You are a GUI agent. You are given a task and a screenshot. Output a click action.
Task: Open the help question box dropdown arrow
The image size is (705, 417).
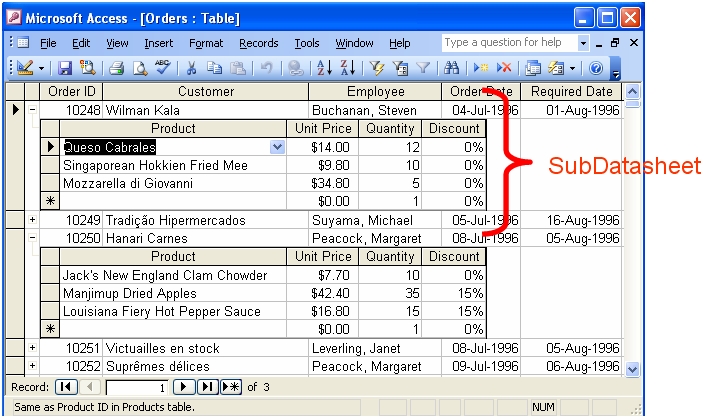[583, 43]
